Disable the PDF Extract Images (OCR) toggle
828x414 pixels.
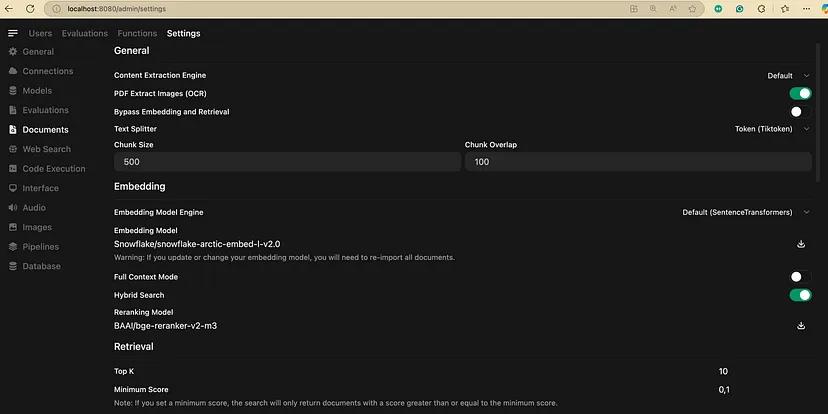tap(801, 93)
